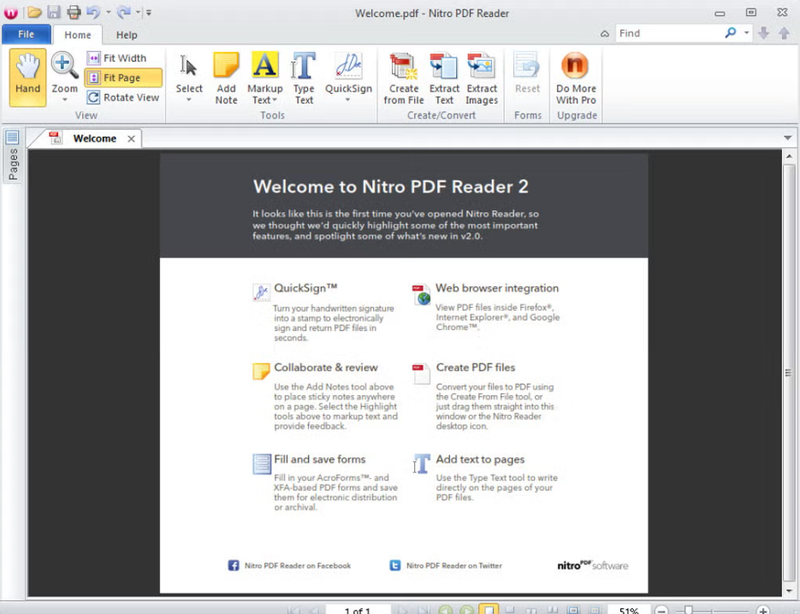
Task: Switch to the Help ribbon tab
Action: coord(127,35)
